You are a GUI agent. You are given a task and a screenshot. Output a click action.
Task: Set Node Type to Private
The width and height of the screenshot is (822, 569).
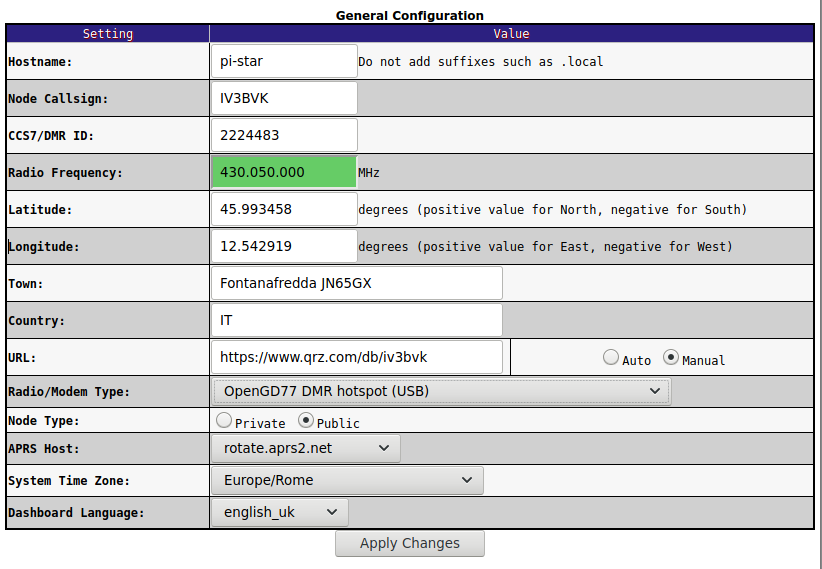click(x=224, y=420)
